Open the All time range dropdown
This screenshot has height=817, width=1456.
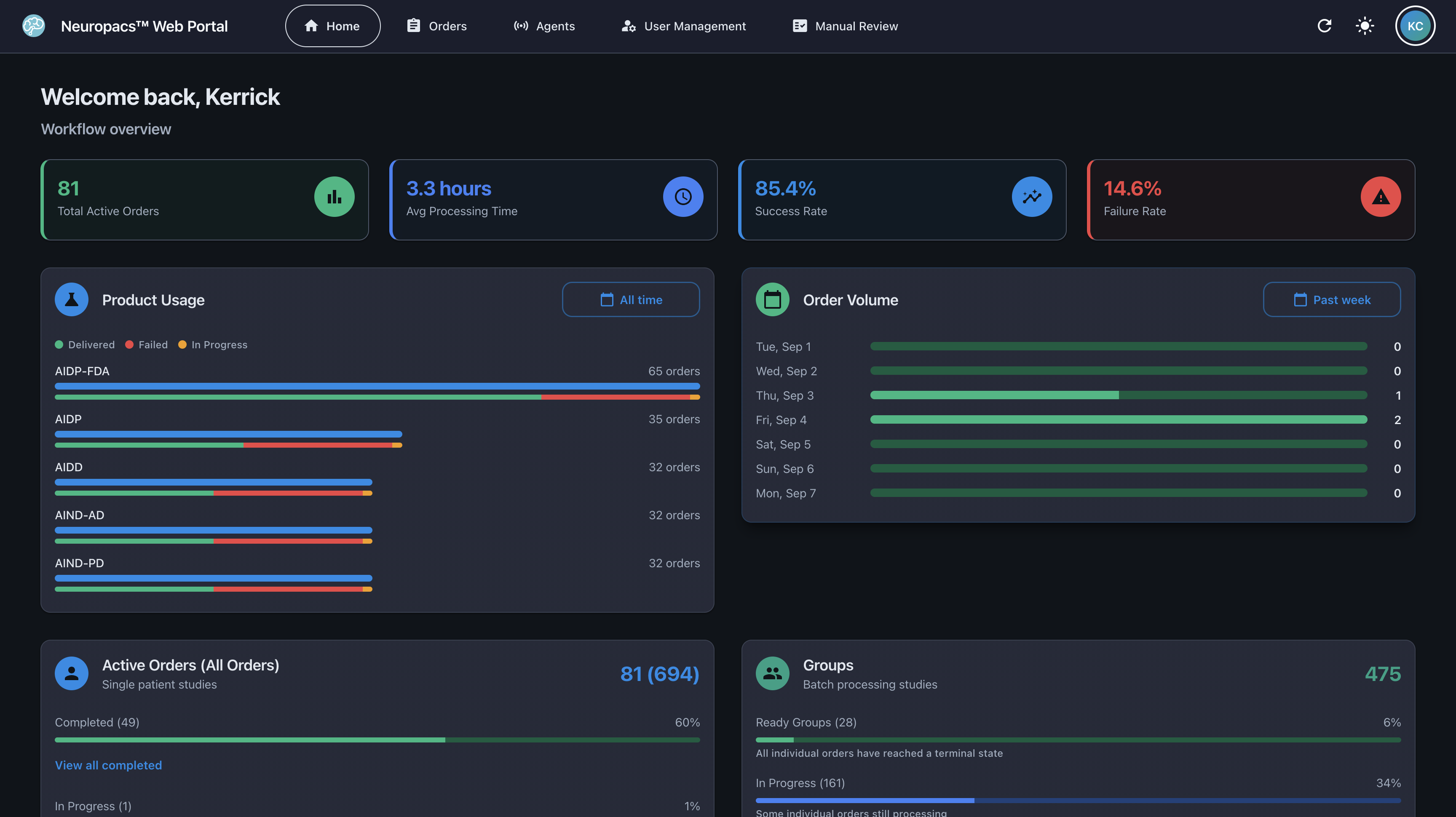pos(631,299)
